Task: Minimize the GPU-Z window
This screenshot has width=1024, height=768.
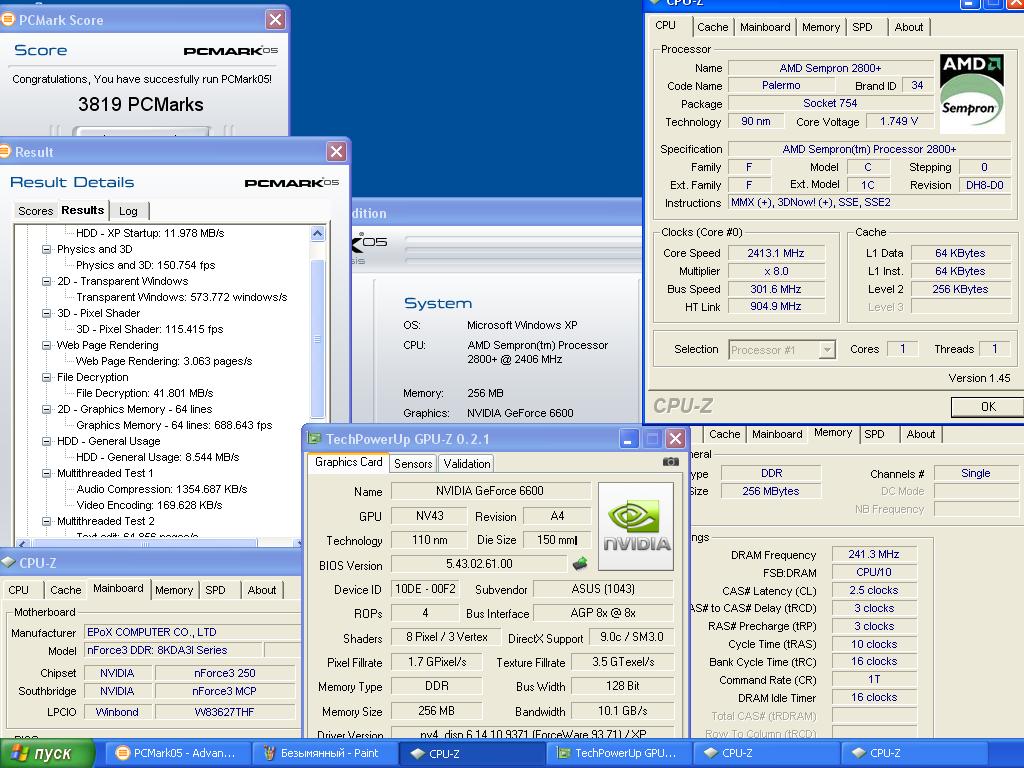Action: pyautogui.click(x=628, y=439)
